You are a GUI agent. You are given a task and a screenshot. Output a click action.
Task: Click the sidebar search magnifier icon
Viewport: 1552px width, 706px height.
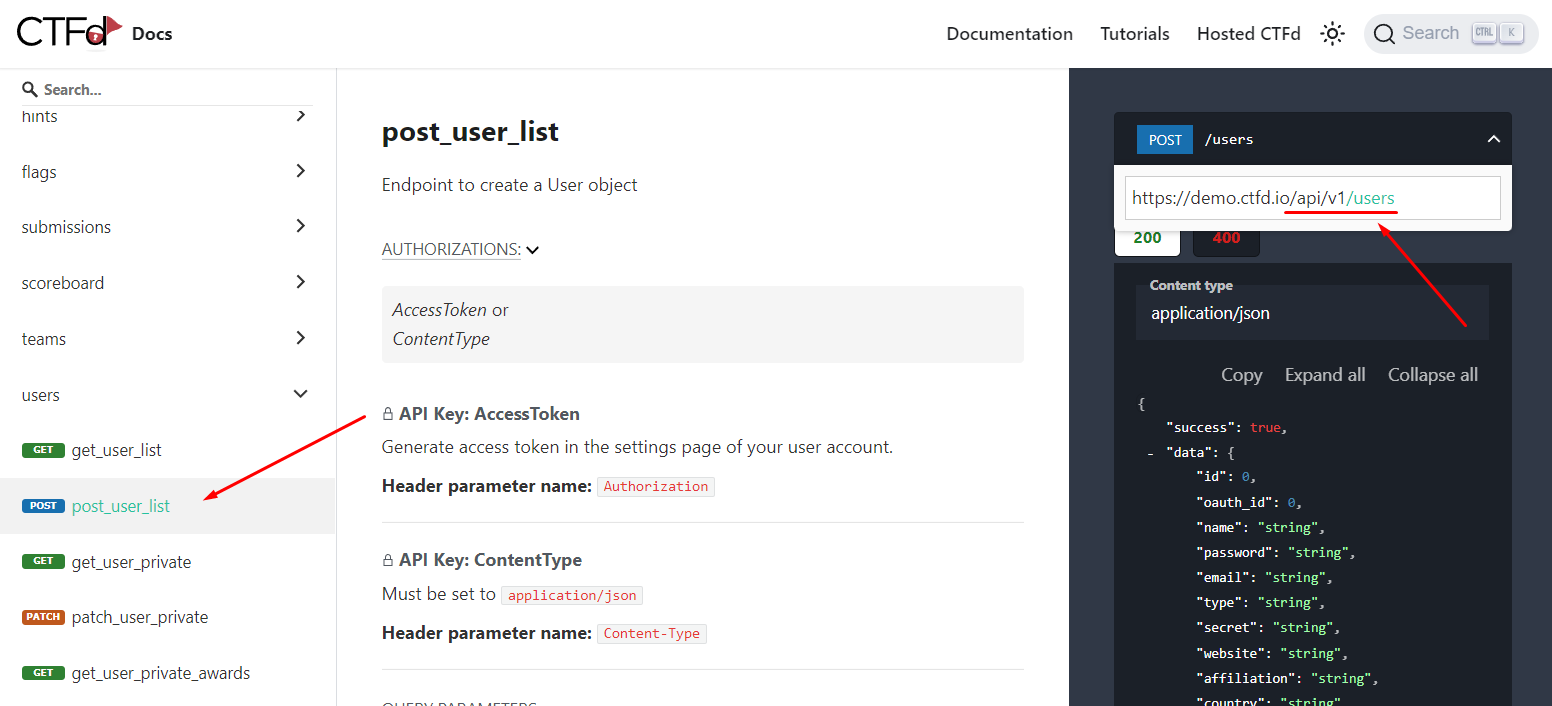[30, 89]
